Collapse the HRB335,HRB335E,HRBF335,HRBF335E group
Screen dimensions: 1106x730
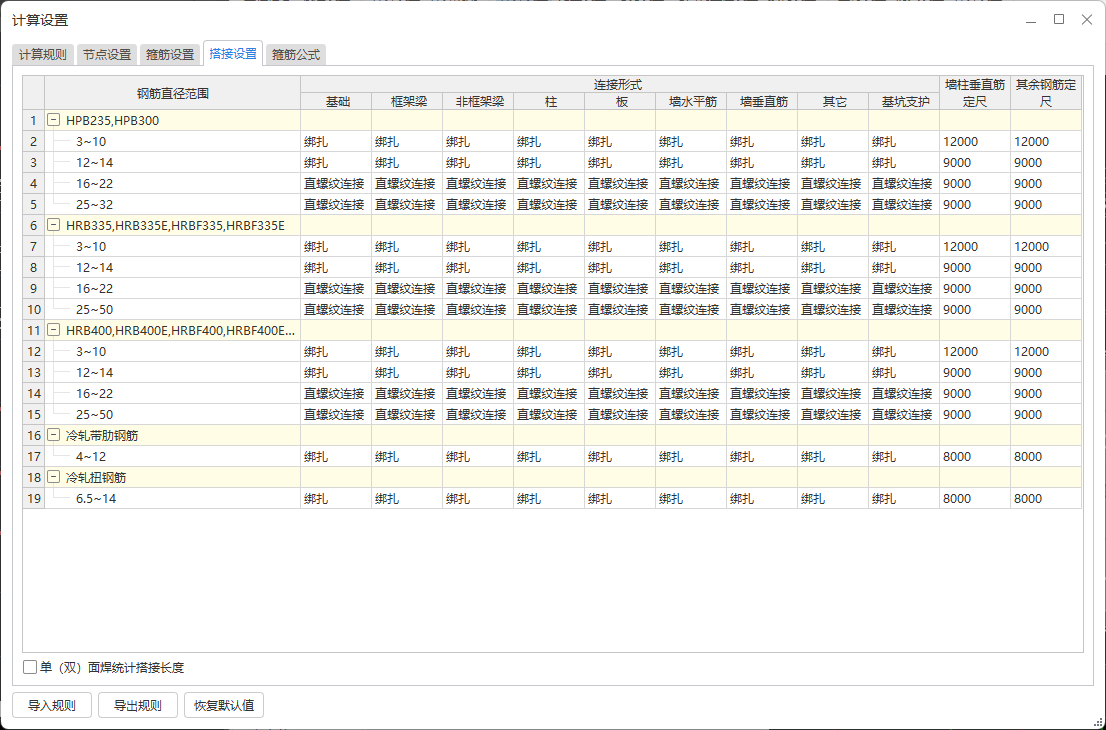(54, 225)
